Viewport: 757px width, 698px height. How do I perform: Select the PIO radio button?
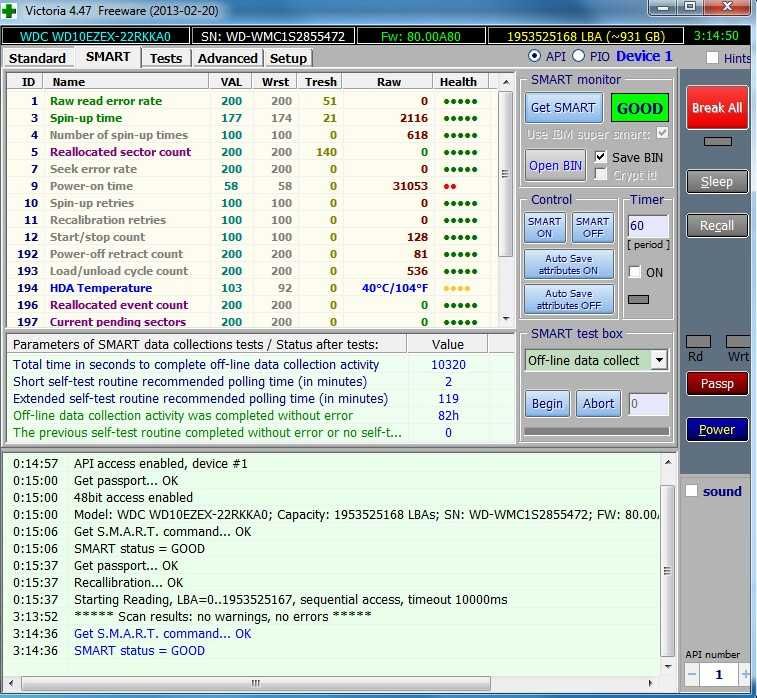coord(578,56)
